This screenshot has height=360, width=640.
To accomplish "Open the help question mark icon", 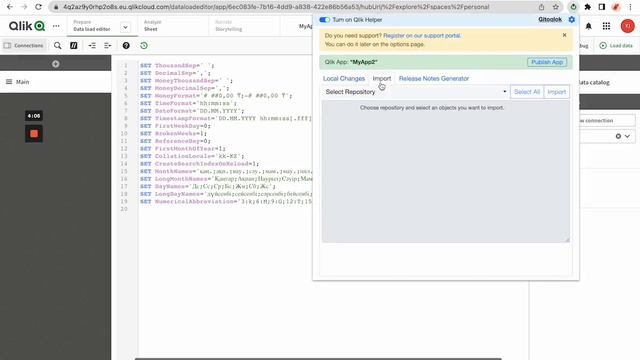I will tap(126, 46).
